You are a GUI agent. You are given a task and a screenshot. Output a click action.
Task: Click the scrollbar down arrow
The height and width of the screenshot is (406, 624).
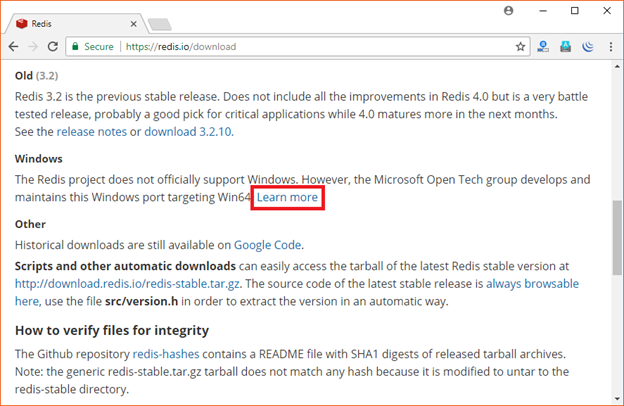[617, 398]
